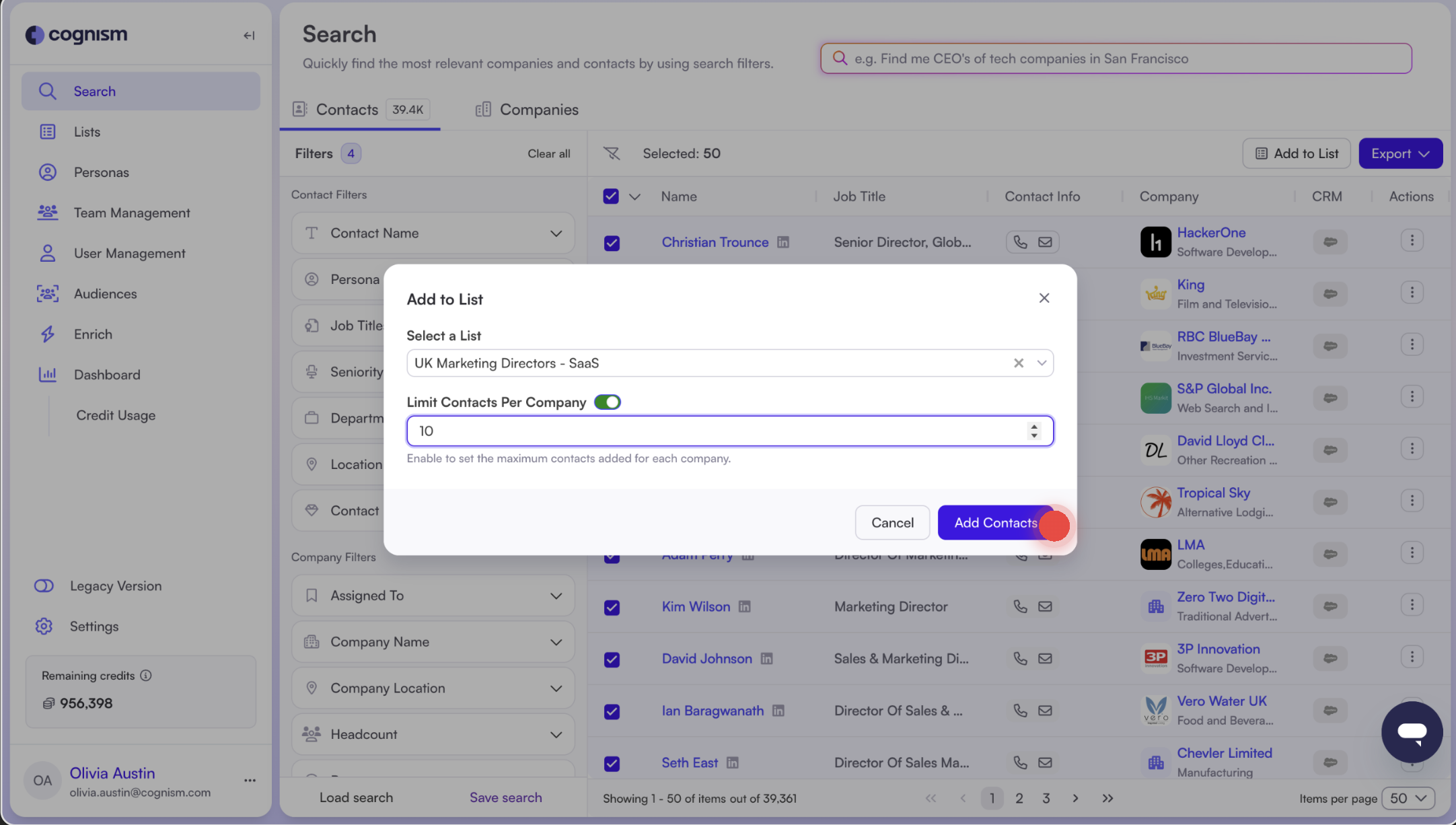
Task: Open Team Management from the sidebar
Action: coord(132,213)
